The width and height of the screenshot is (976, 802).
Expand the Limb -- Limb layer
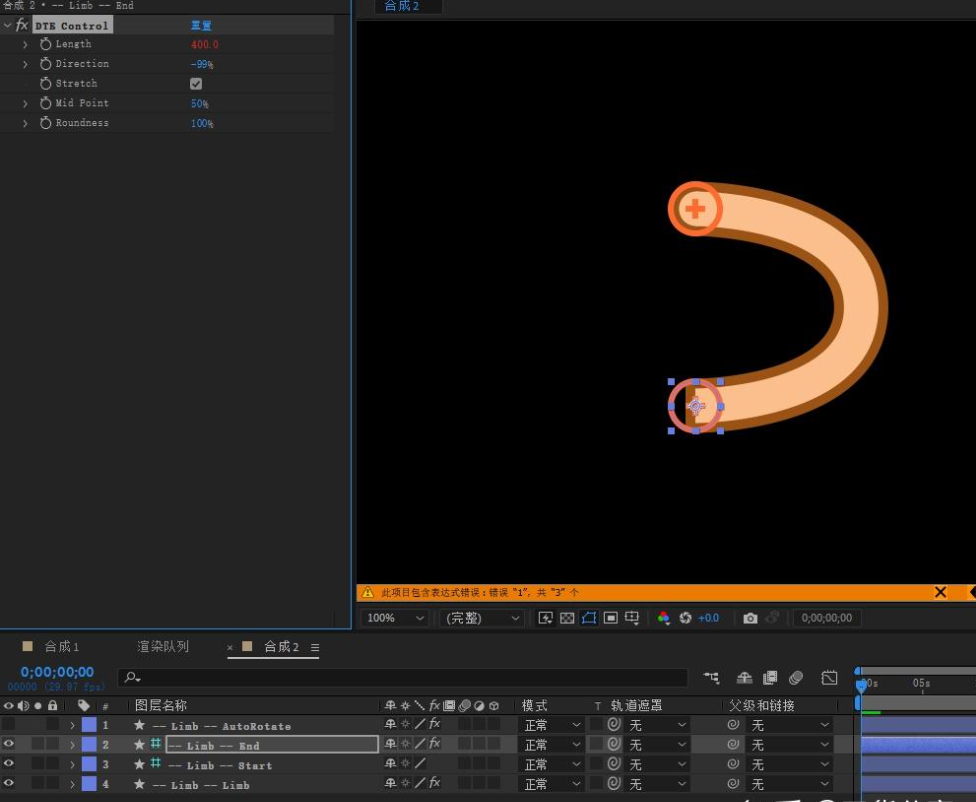[x=72, y=784]
